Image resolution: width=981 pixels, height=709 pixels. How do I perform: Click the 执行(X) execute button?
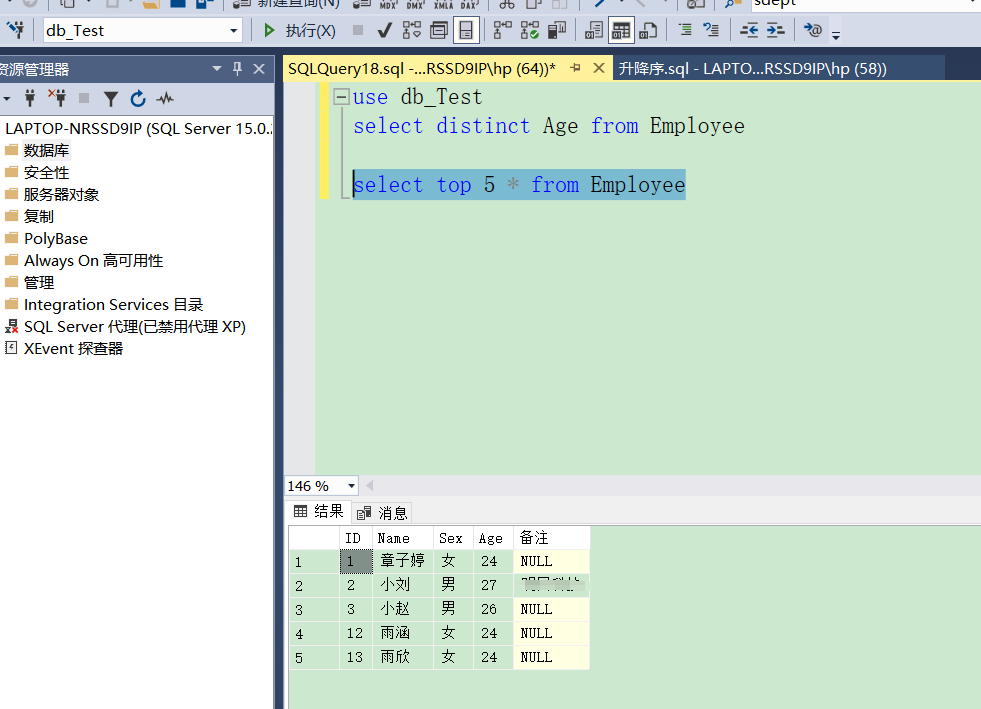[x=300, y=30]
